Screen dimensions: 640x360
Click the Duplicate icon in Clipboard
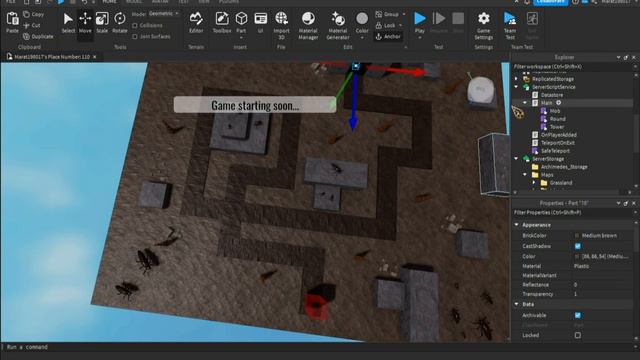click(x=27, y=36)
